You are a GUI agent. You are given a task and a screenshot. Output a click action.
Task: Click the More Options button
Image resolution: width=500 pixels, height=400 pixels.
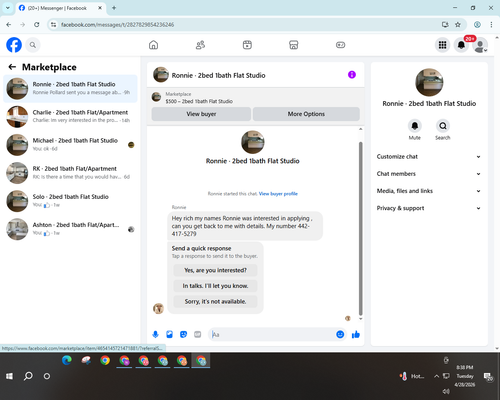click(x=306, y=114)
